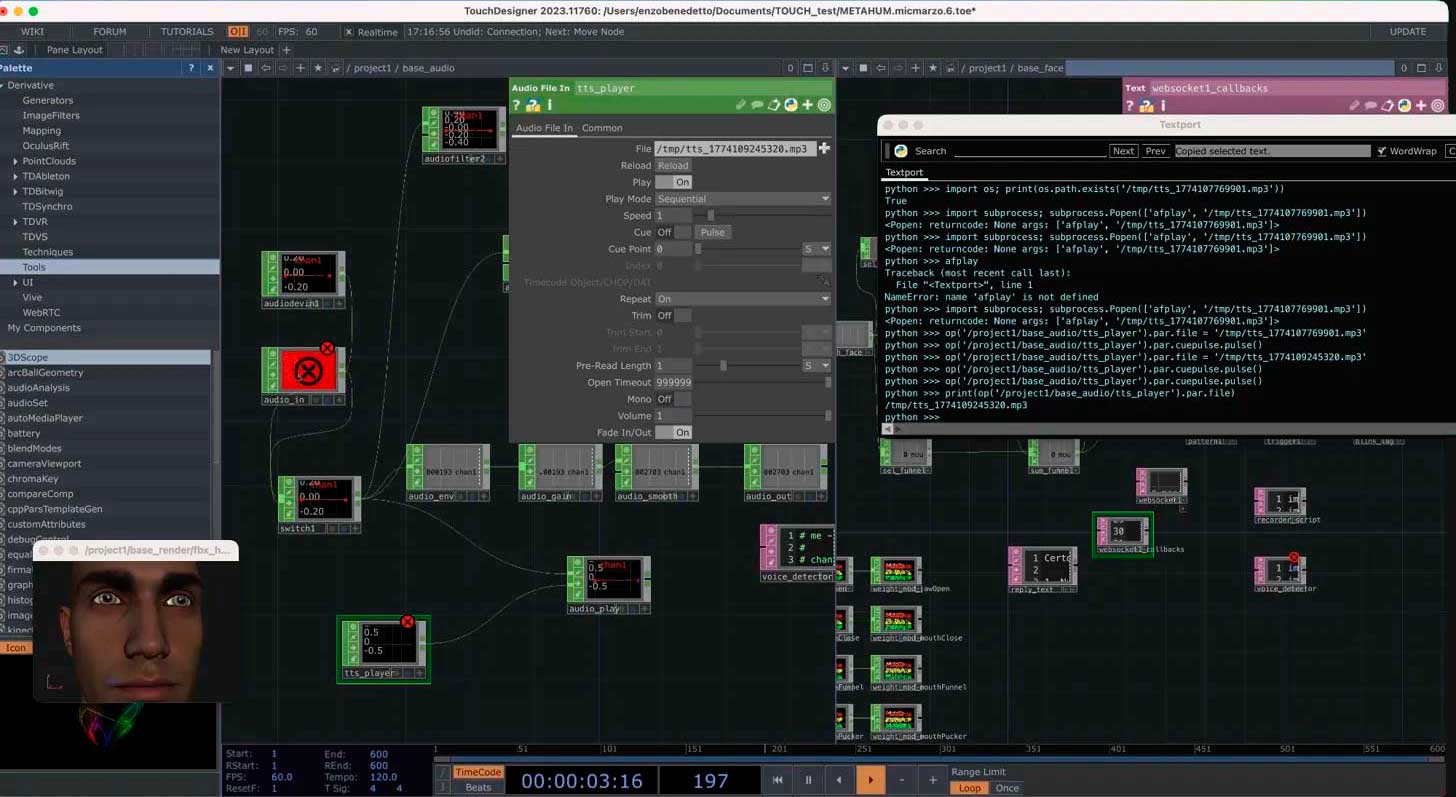Pause the timeline playback
Viewport: 1456px width, 797px height.
click(x=808, y=780)
